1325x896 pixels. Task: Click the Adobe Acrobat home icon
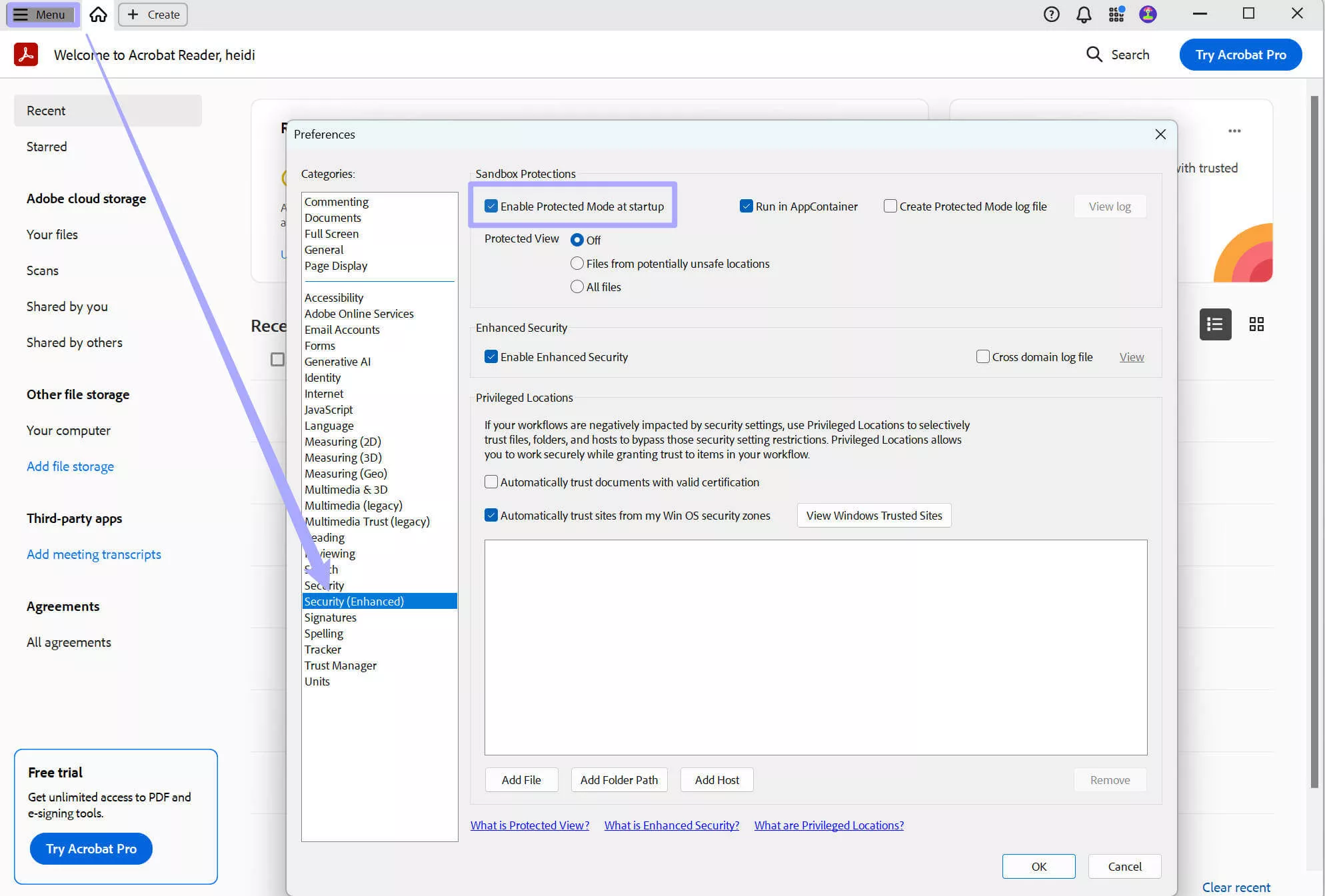pyautogui.click(x=97, y=14)
